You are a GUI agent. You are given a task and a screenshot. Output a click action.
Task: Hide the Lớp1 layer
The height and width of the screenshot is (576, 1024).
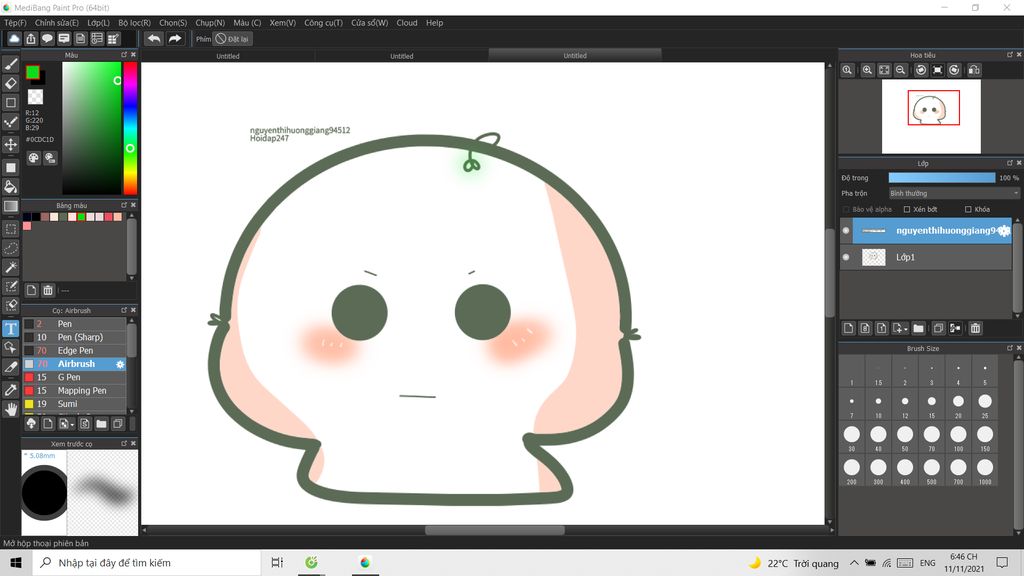[846, 257]
